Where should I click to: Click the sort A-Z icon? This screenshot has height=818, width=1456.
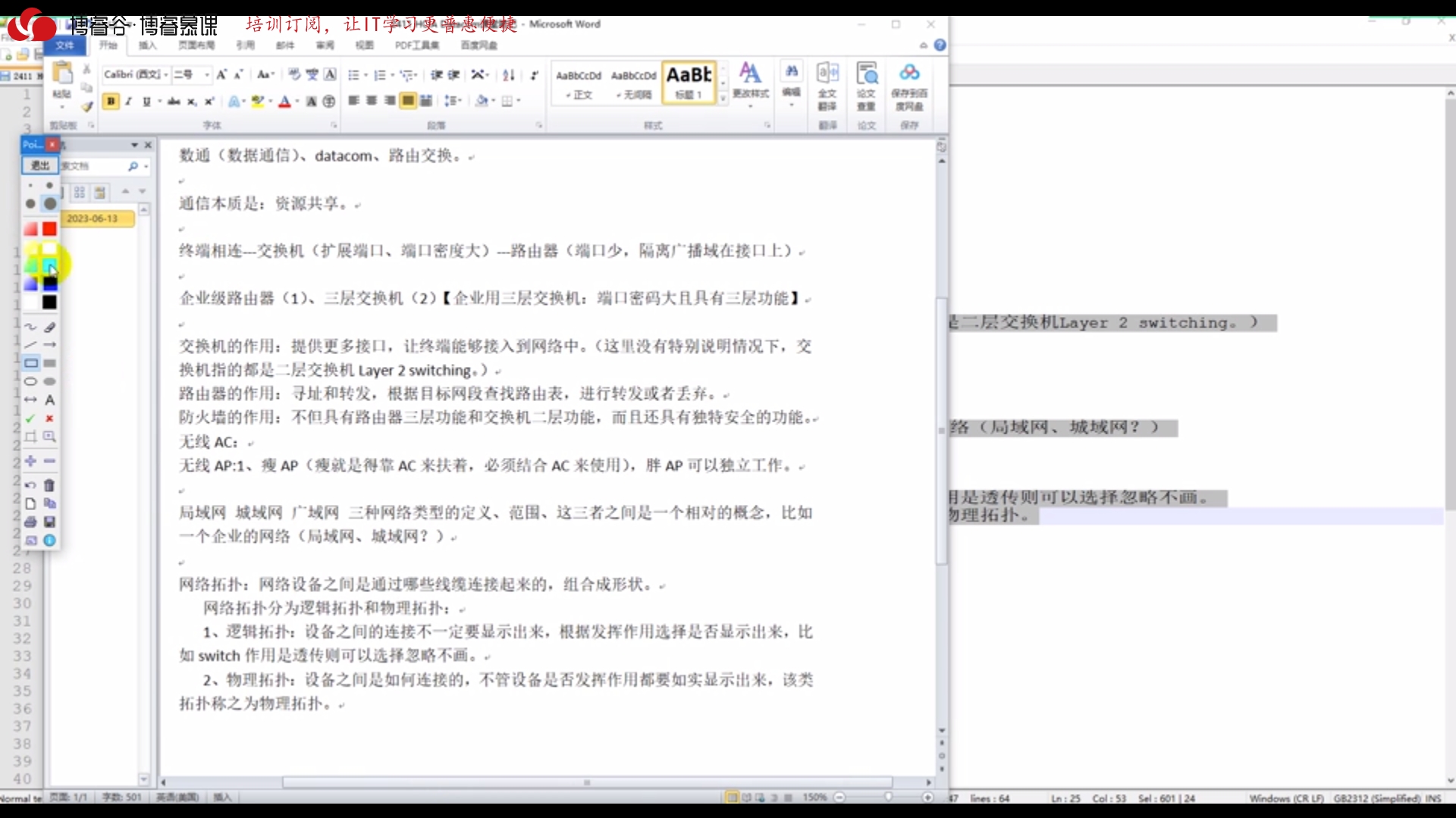[x=509, y=74]
